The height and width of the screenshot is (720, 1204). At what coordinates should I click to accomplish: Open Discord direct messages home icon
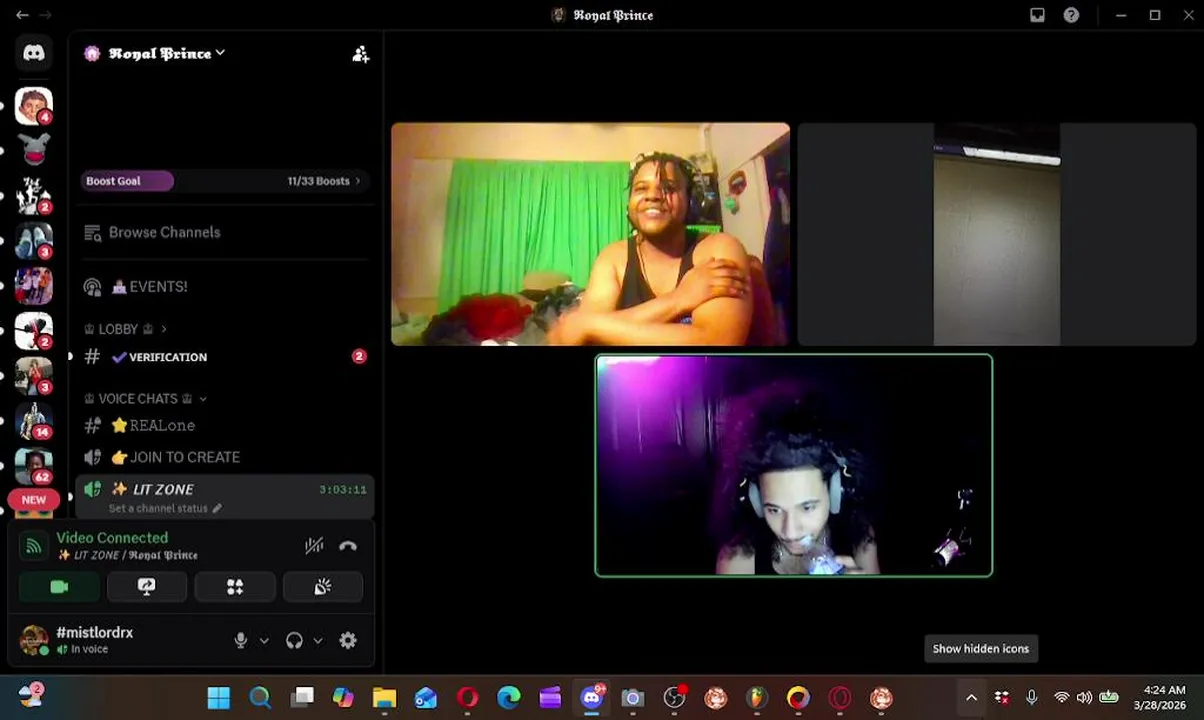[34, 53]
